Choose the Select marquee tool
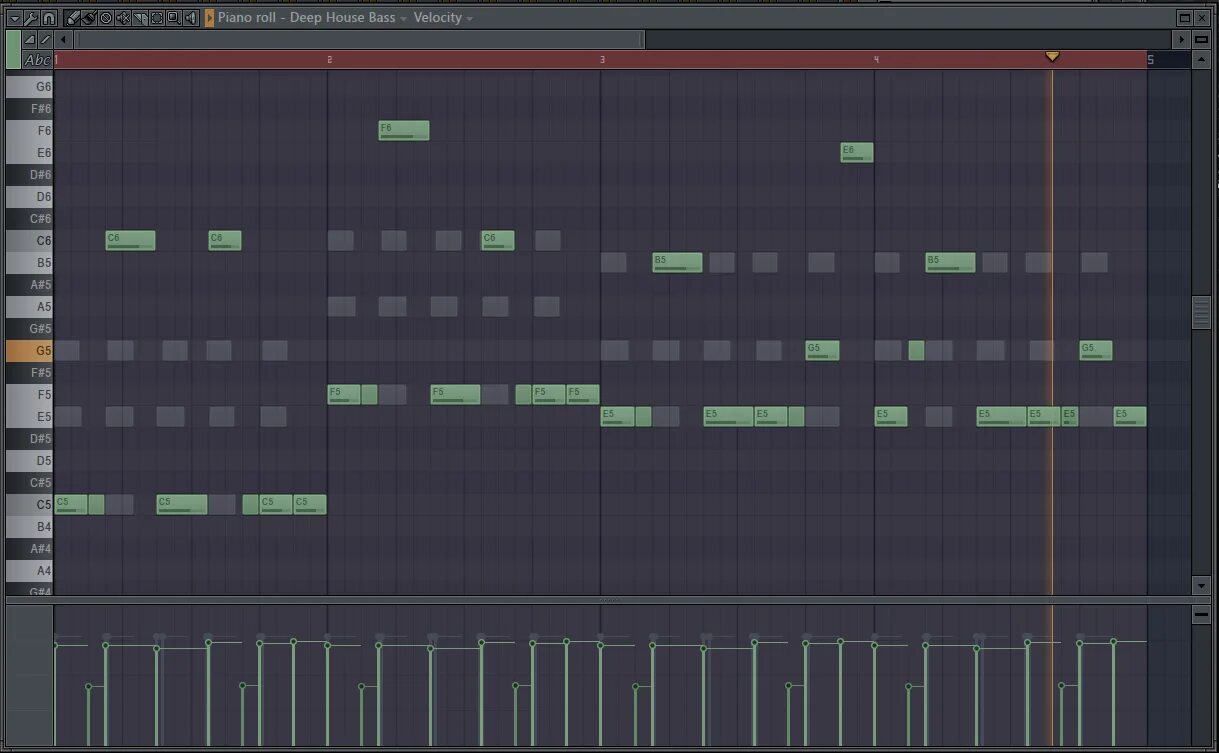Screen dimensions: 1219x753 point(157,18)
